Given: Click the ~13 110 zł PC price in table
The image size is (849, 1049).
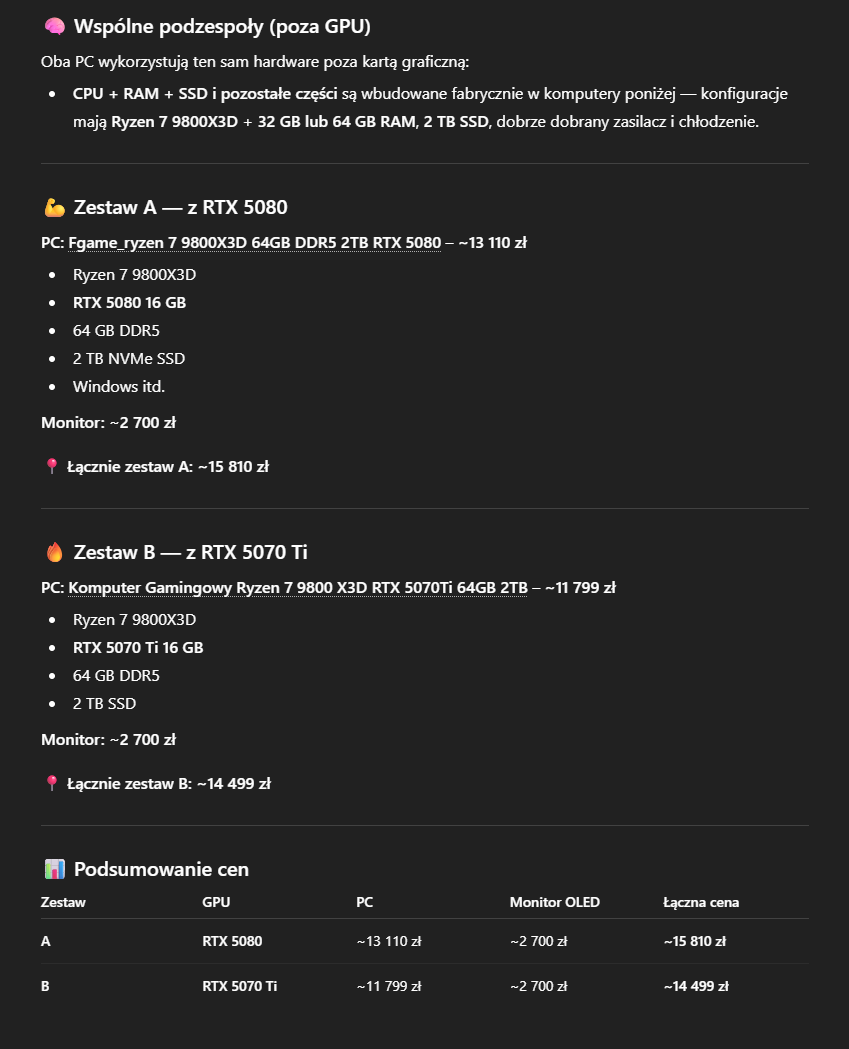Looking at the screenshot, I should (388, 941).
